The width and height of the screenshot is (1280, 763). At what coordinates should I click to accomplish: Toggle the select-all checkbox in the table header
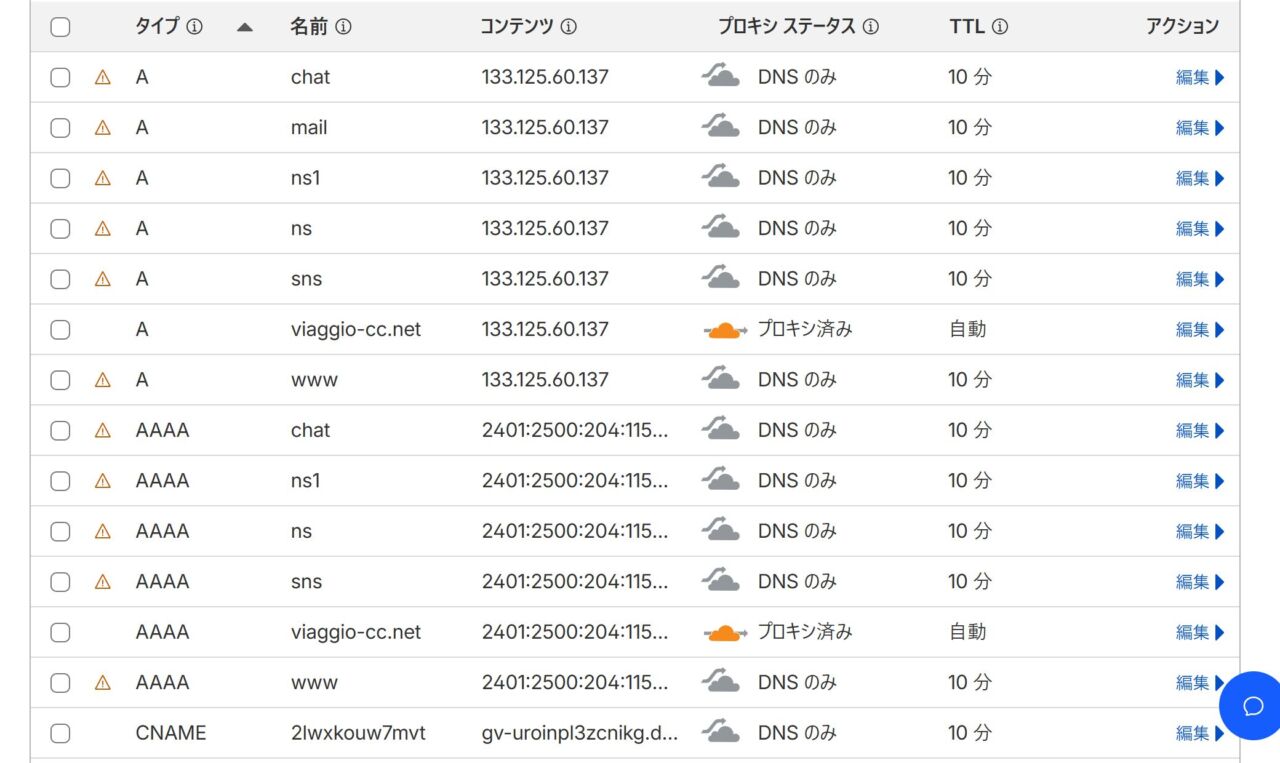point(60,27)
